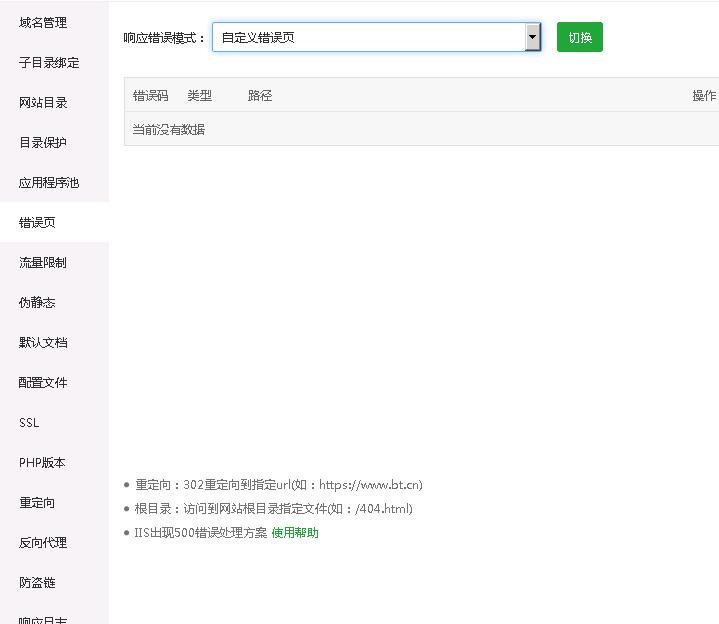The image size is (719, 624).
Task: Click the green 切换 button
Action: click(580, 37)
